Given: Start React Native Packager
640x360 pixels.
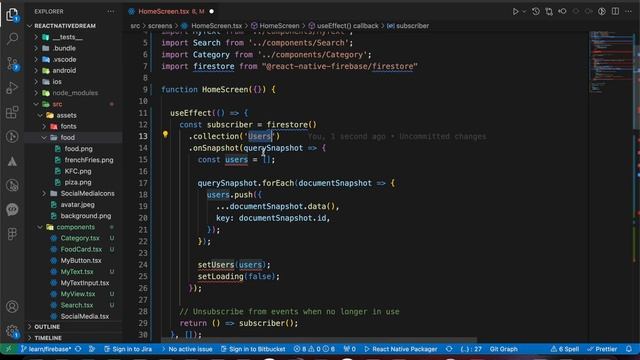Looking at the screenshot, I should click(x=400, y=349).
